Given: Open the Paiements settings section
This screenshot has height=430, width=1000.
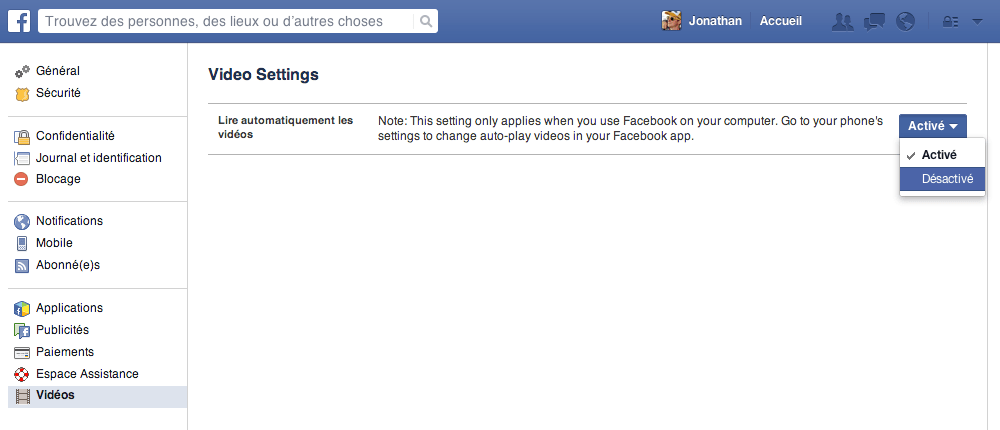Looking at the screenshot, I should coord(64,352).
